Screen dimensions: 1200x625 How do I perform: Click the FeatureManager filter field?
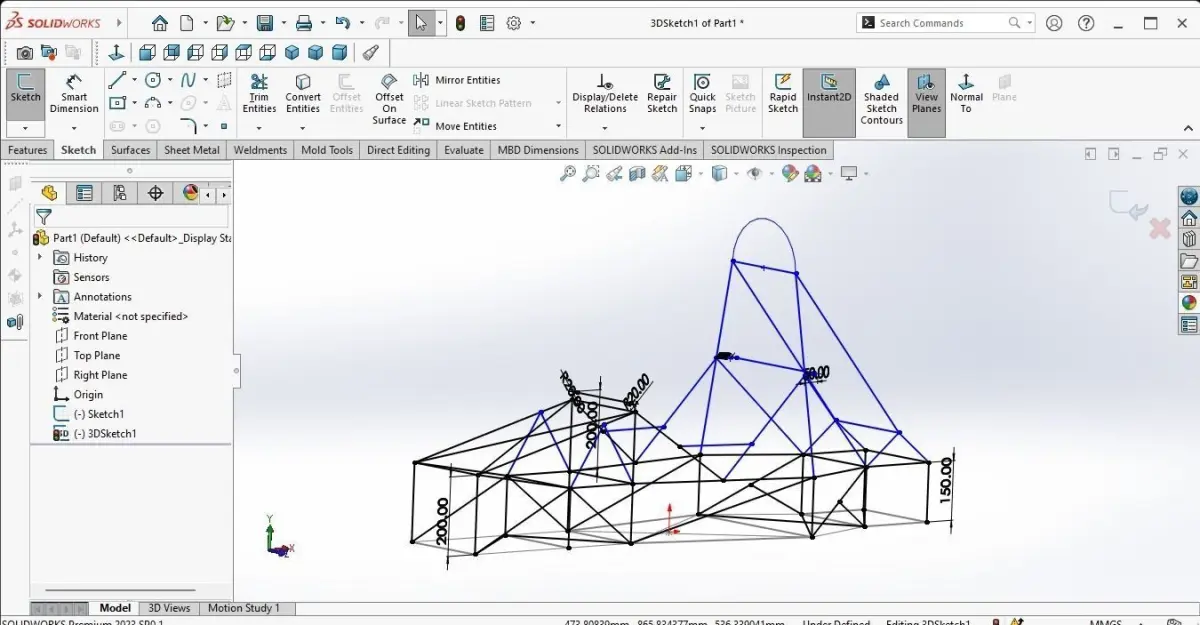tap(131, 217)
